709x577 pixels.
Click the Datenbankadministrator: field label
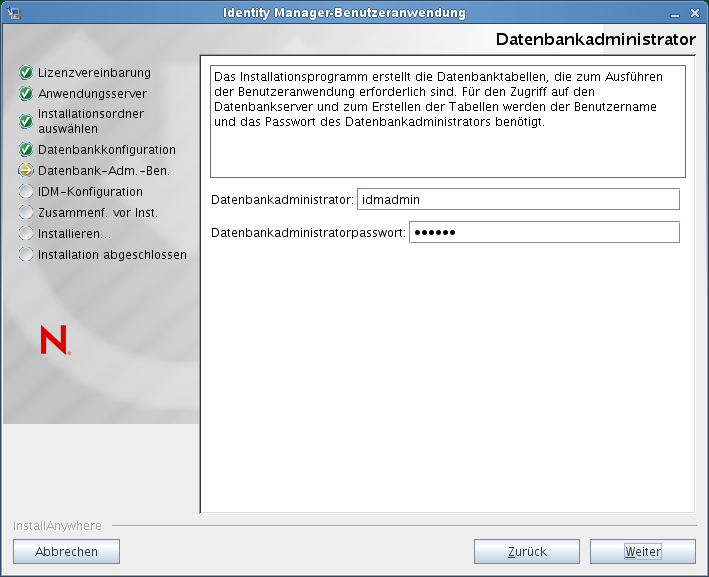coord(282,199)
